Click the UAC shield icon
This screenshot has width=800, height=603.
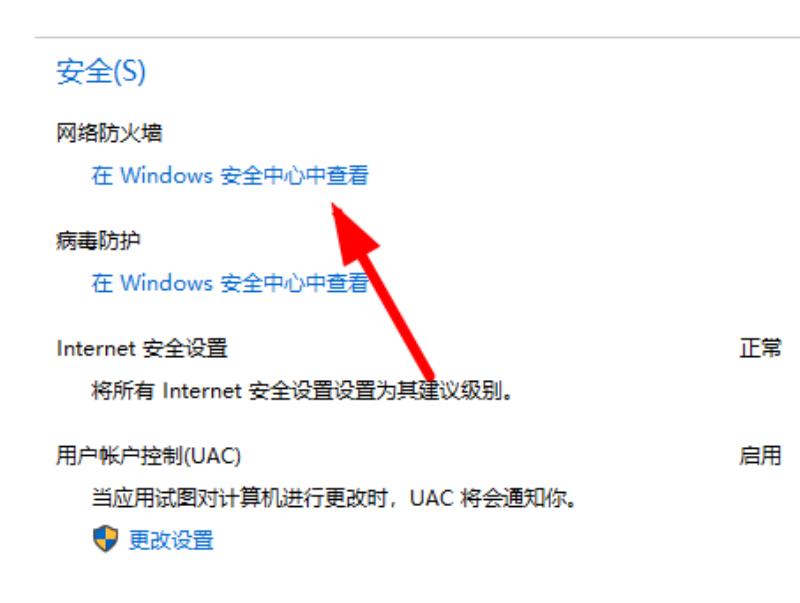106,539
